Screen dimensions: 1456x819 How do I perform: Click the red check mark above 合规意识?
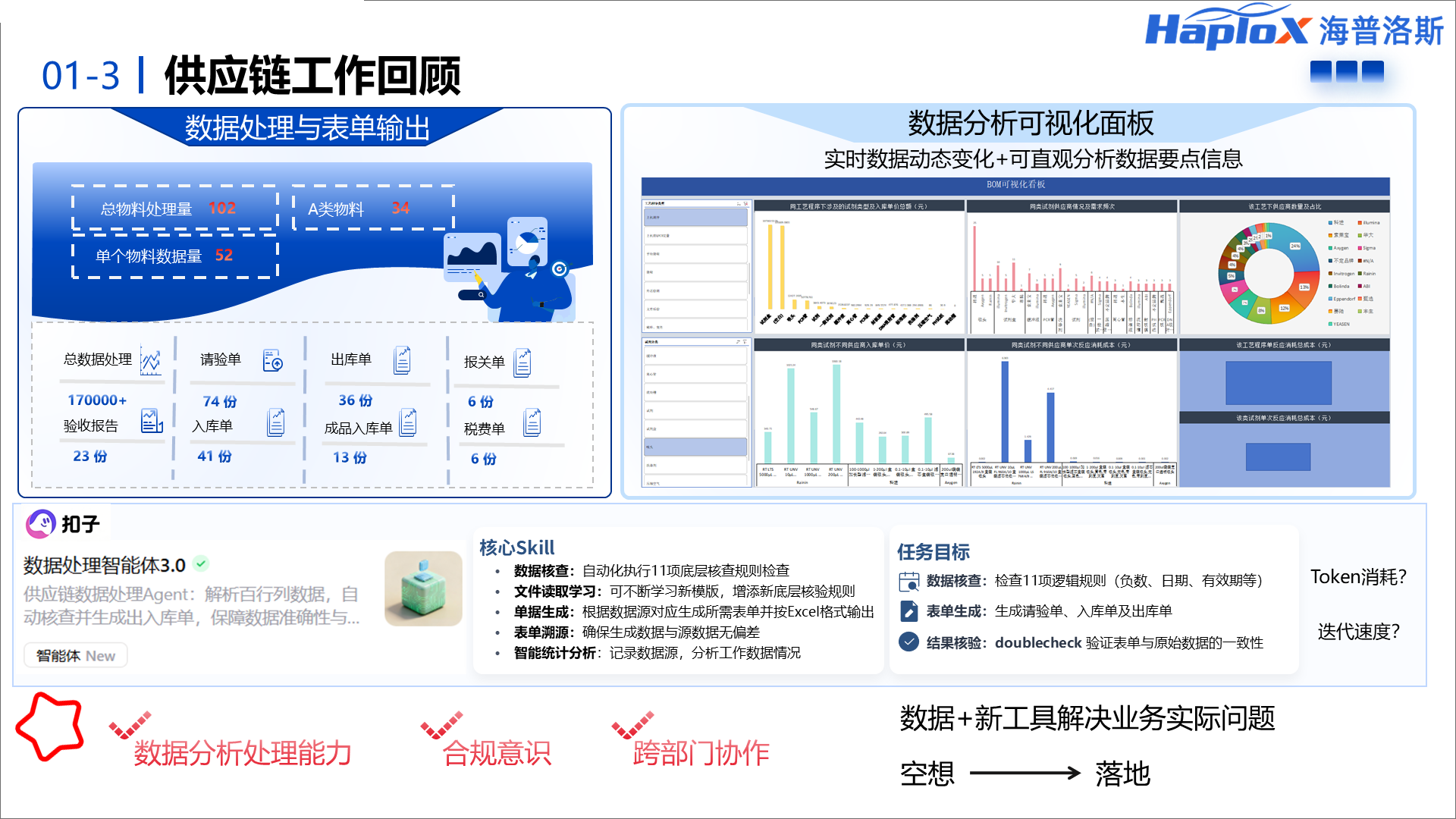(x=442, y=725)
